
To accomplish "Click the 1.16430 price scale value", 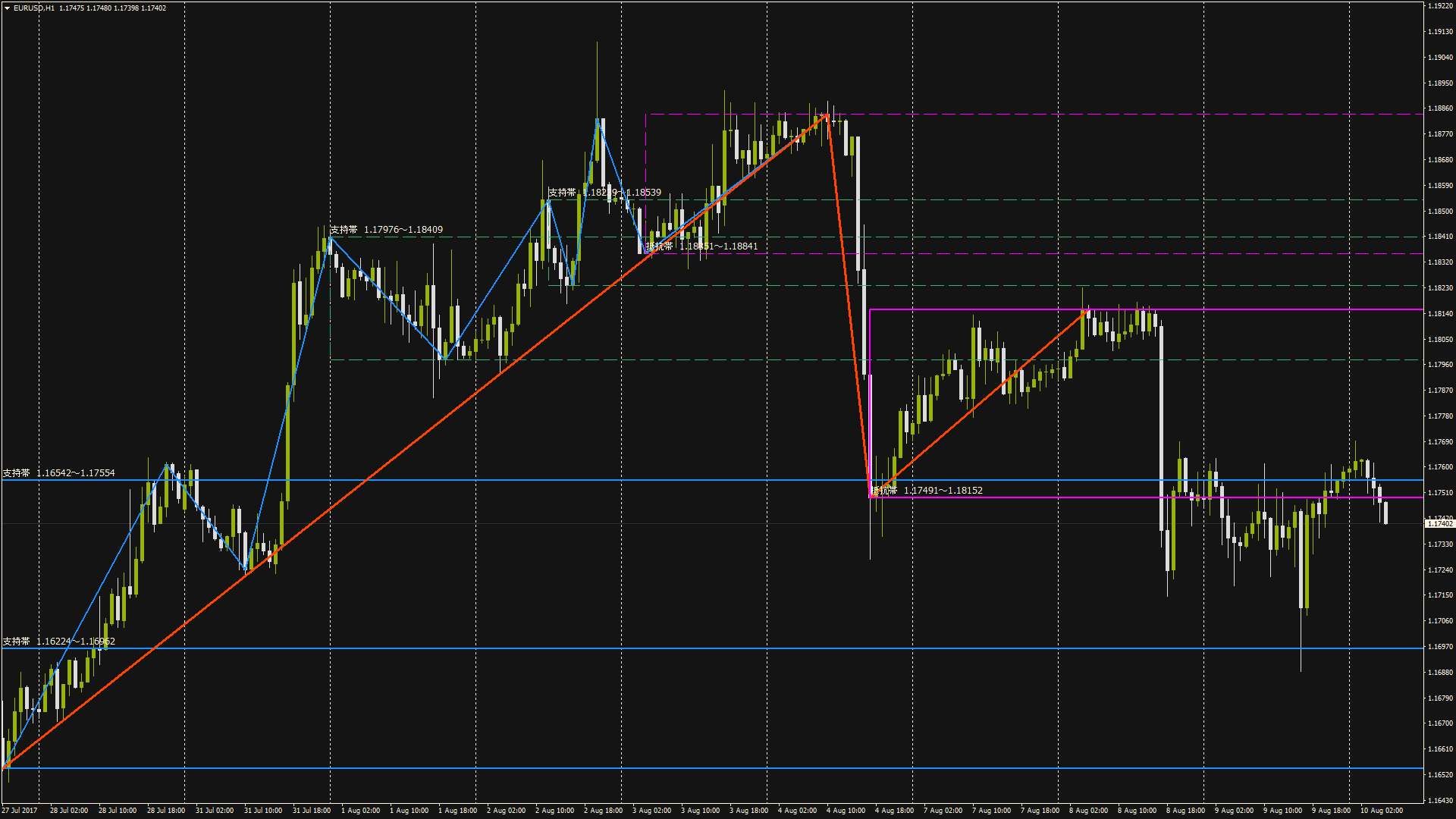I will 1440,801.
